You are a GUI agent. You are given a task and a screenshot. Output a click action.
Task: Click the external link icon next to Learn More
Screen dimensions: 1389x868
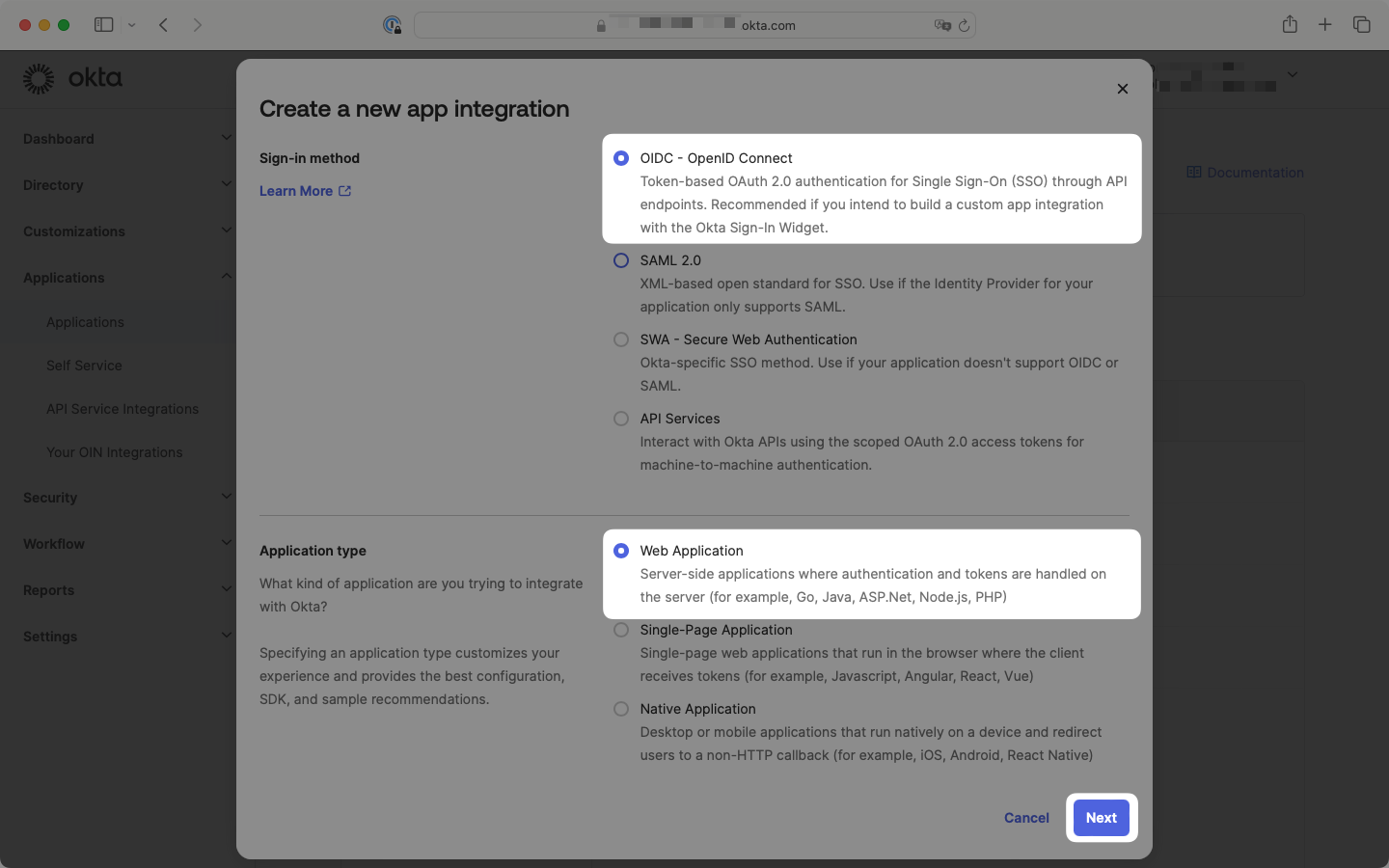343,190
